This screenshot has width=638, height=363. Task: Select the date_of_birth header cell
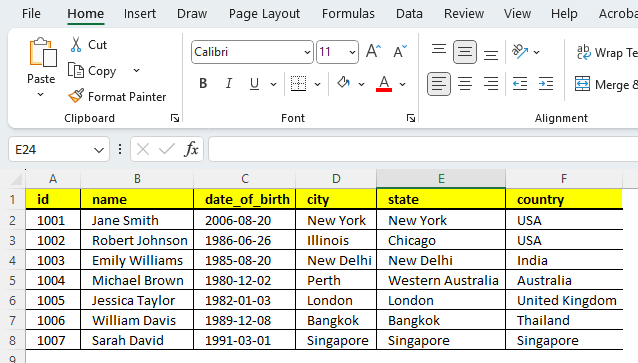(x=245, y=199)
